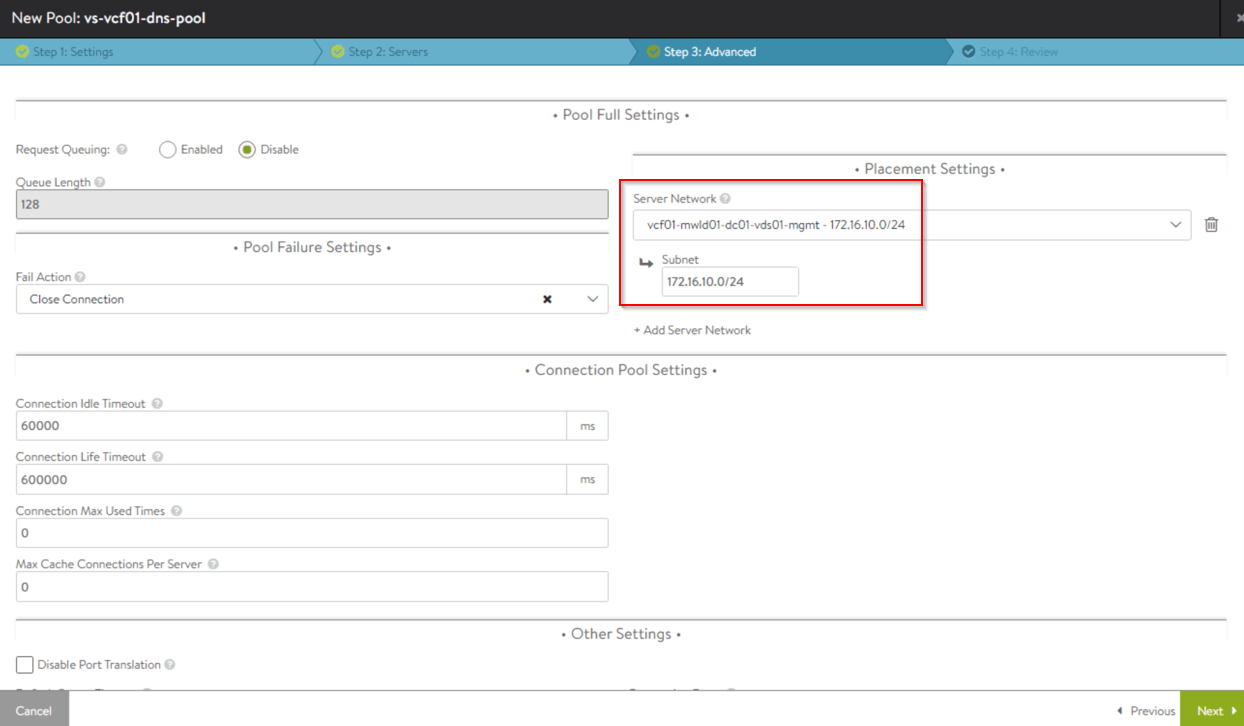This screenshot has width=1244, height=726.
Task: Open Connection Max Used Times help
Action: (176, 510)
